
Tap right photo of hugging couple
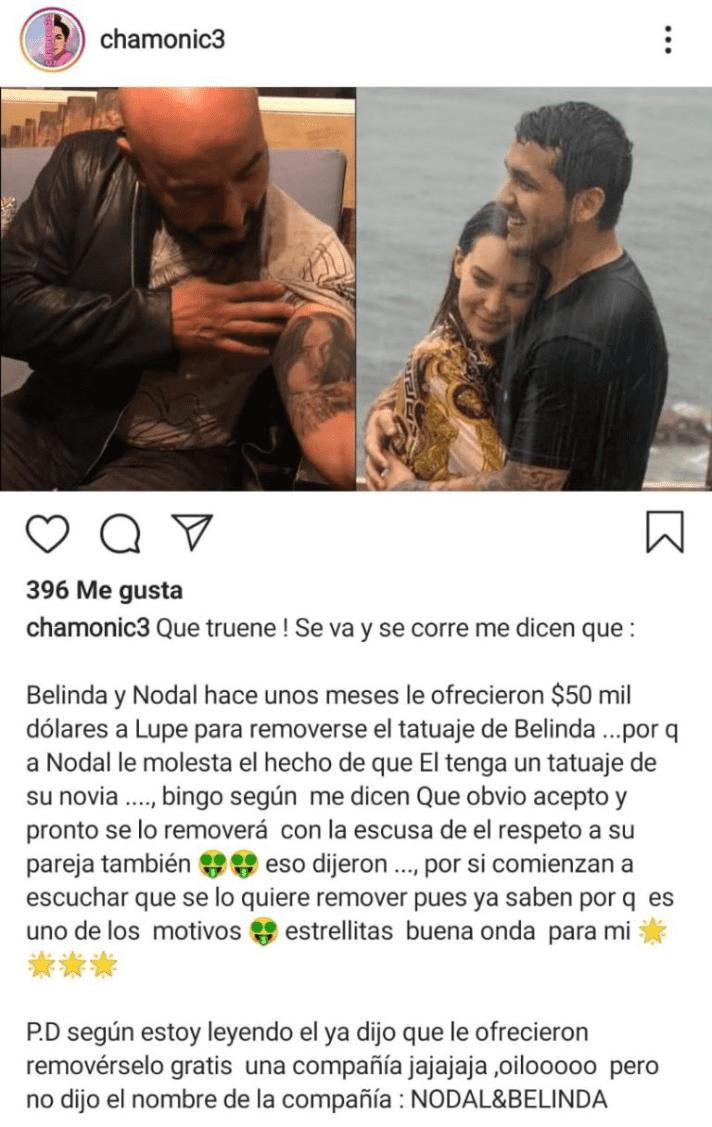click(535, 289)
